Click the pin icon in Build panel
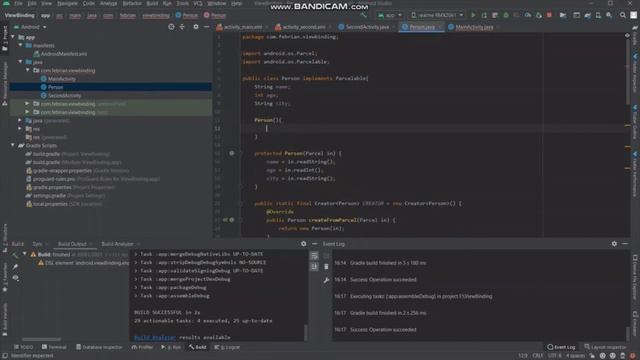Viewport: 640px width, 360px height. pos(16,267)
